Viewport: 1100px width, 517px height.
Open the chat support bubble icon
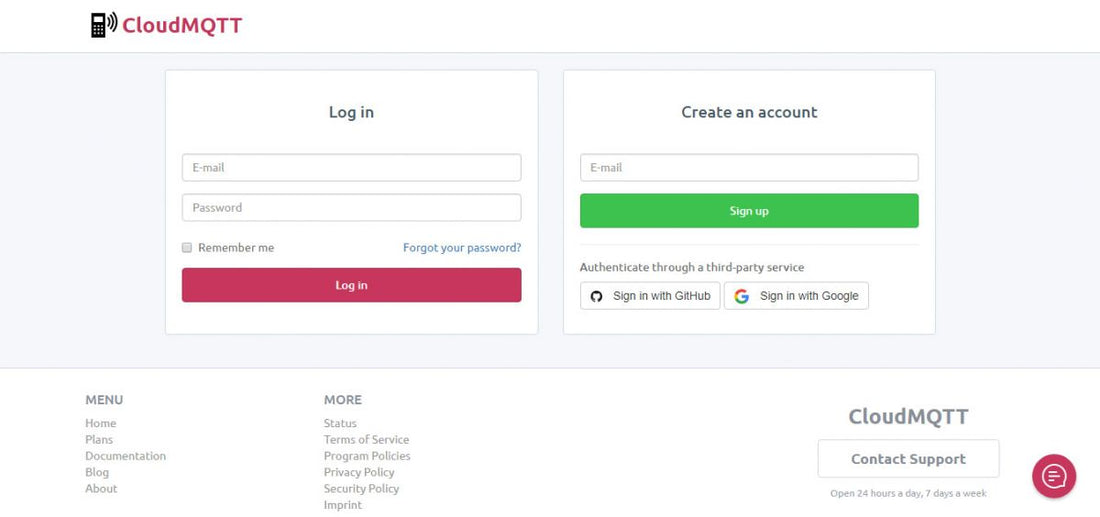pyautogui.click(x=1054, y=476)
